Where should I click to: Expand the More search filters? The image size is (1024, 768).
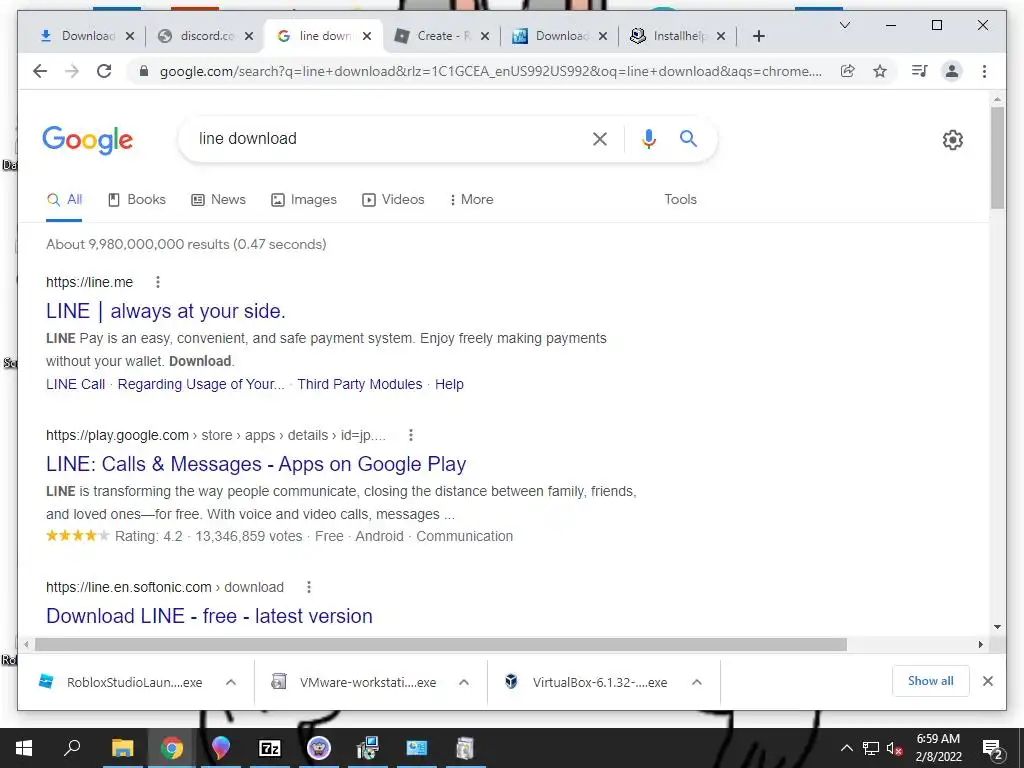tap(471, 200)
